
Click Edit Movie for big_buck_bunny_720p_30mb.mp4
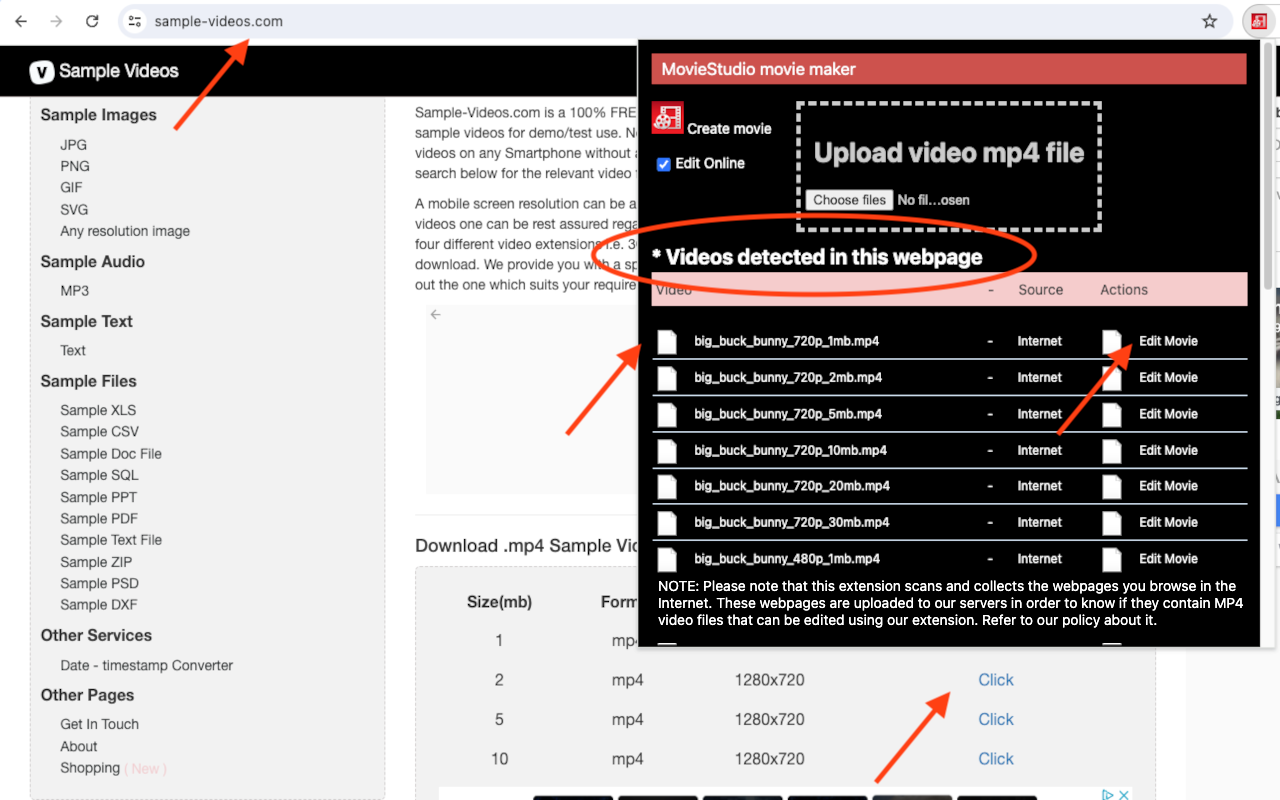1168,522
